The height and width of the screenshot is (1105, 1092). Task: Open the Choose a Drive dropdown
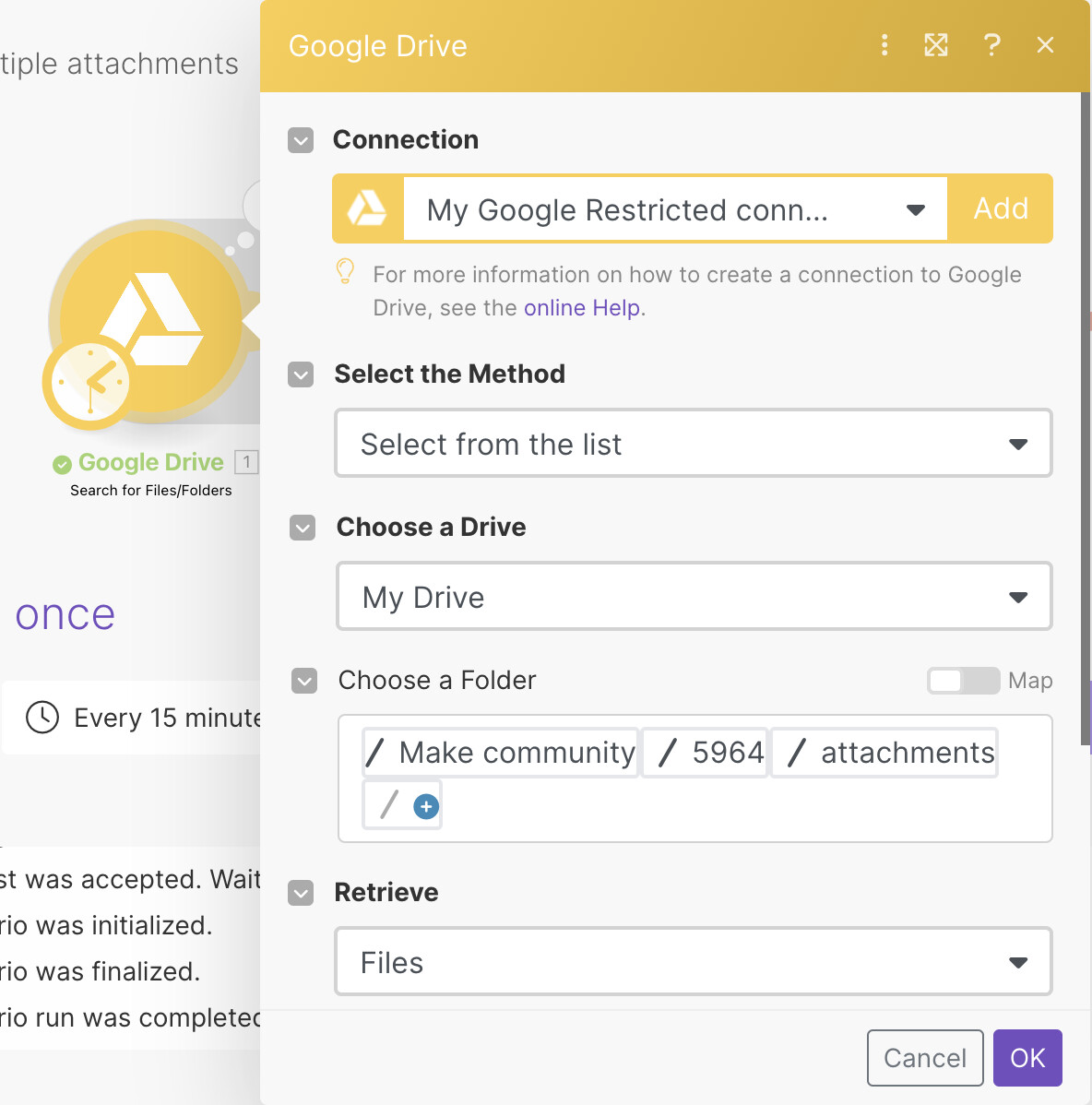click(x=694, y=596)
